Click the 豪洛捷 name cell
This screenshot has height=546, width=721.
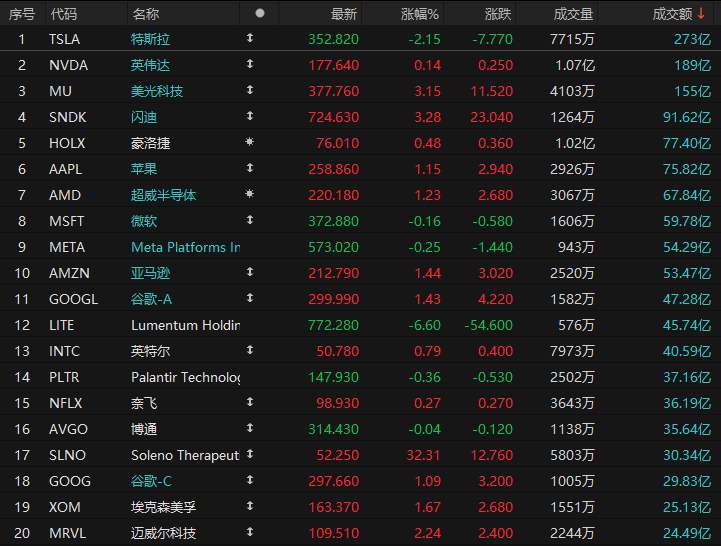point(150,143)
